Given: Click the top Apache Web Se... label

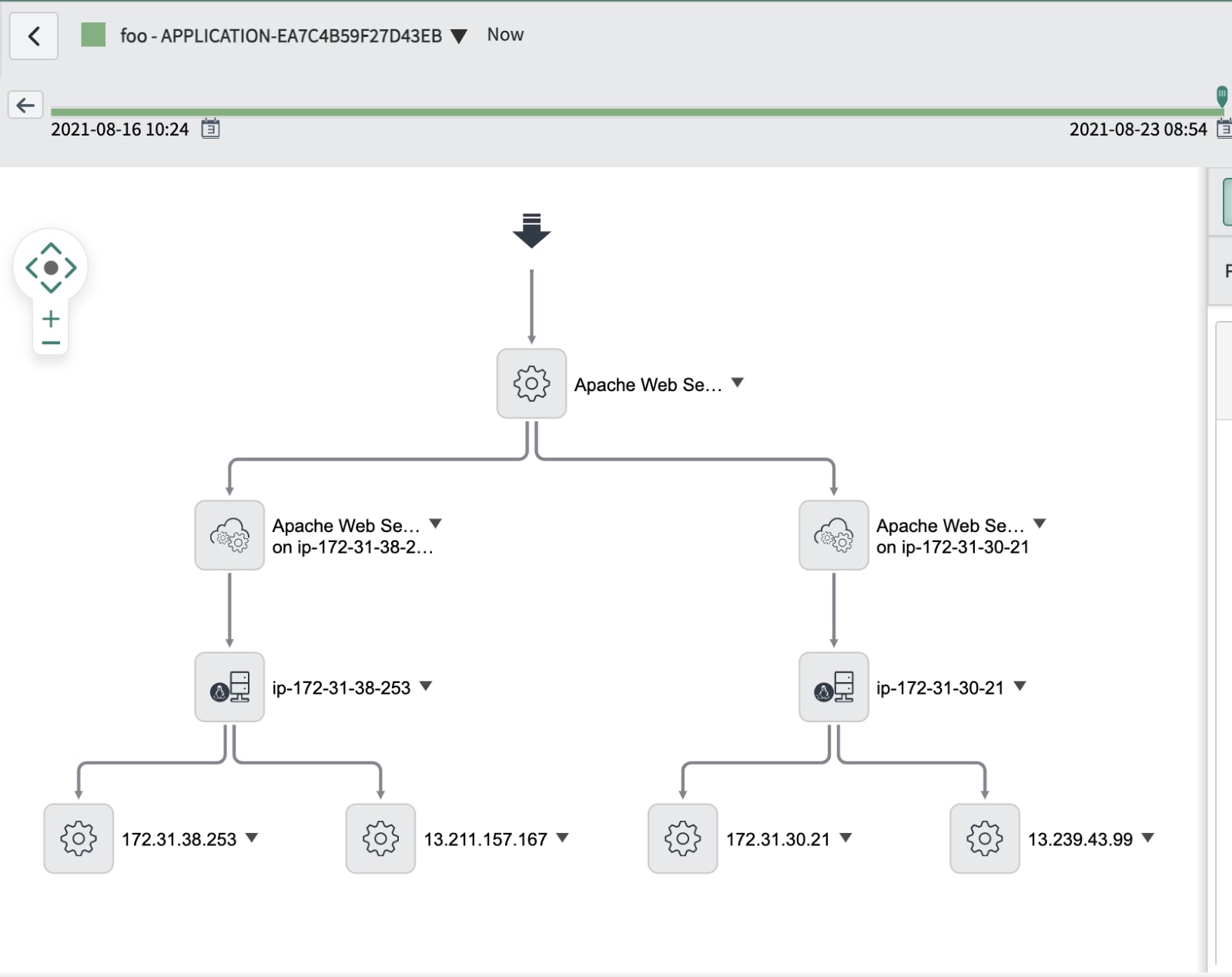Looking at the screenshot, I should click(x=648, y=385).
